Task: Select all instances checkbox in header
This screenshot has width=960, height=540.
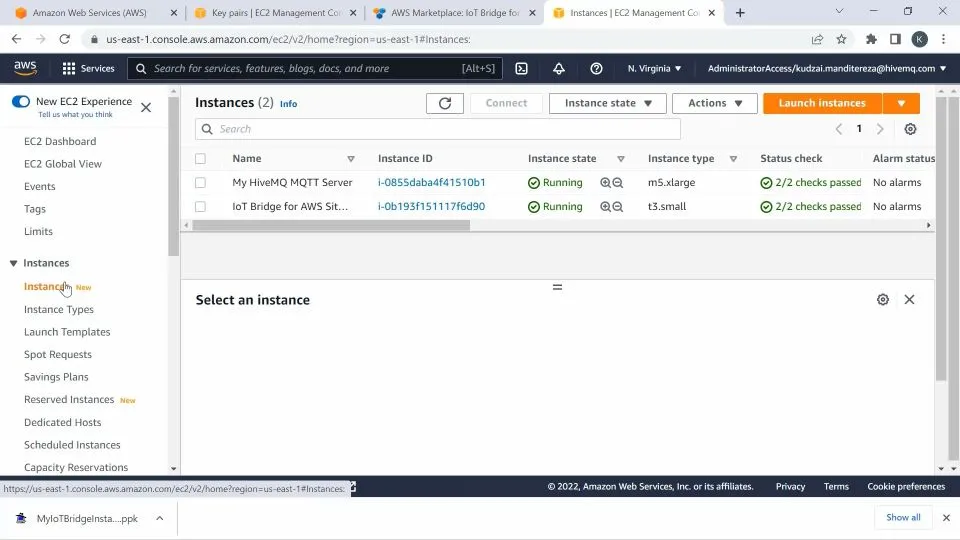Action: [x=200, y=159]
